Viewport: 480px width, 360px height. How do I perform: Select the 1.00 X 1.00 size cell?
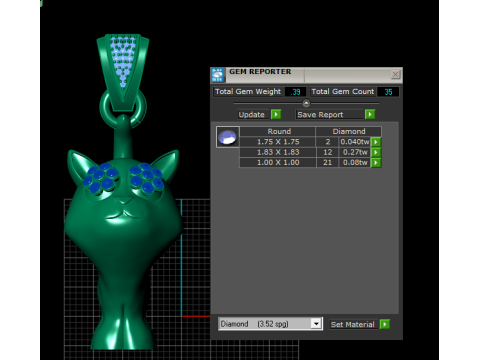[x=278, y=163]
